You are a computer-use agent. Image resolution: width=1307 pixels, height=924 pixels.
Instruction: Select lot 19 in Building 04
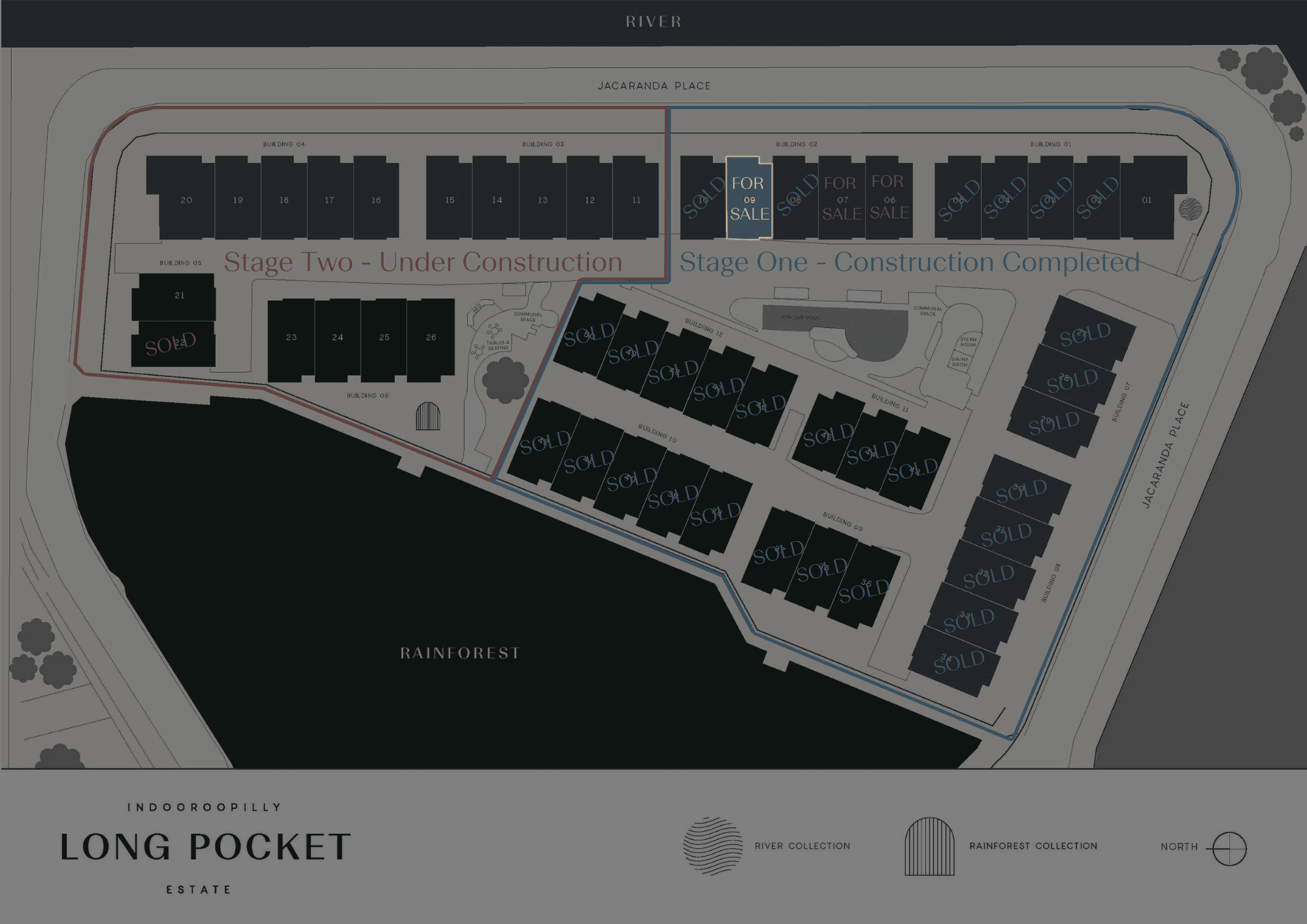coord(238,198)
